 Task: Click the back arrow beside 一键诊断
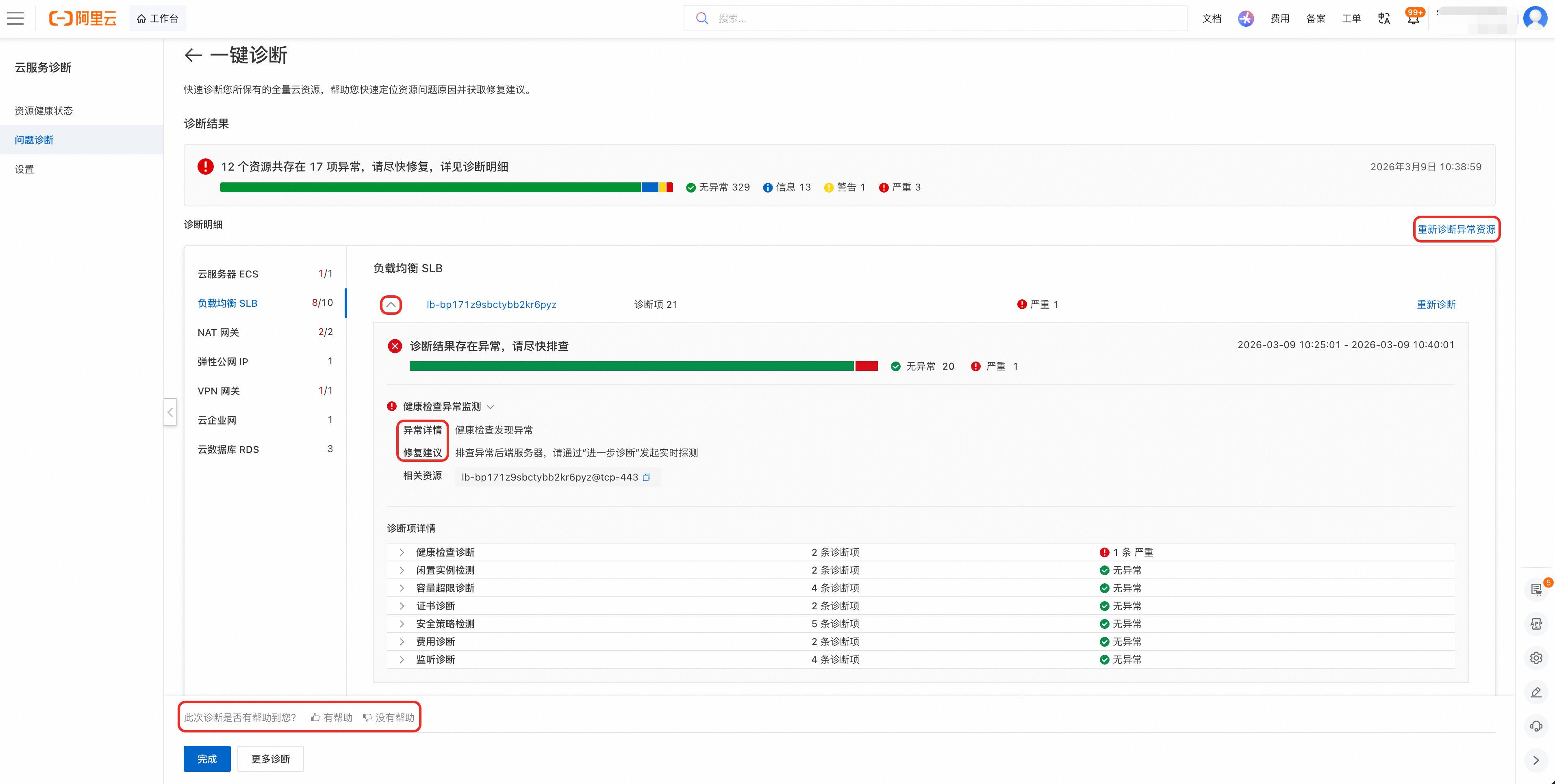click(x=193, y=56)
